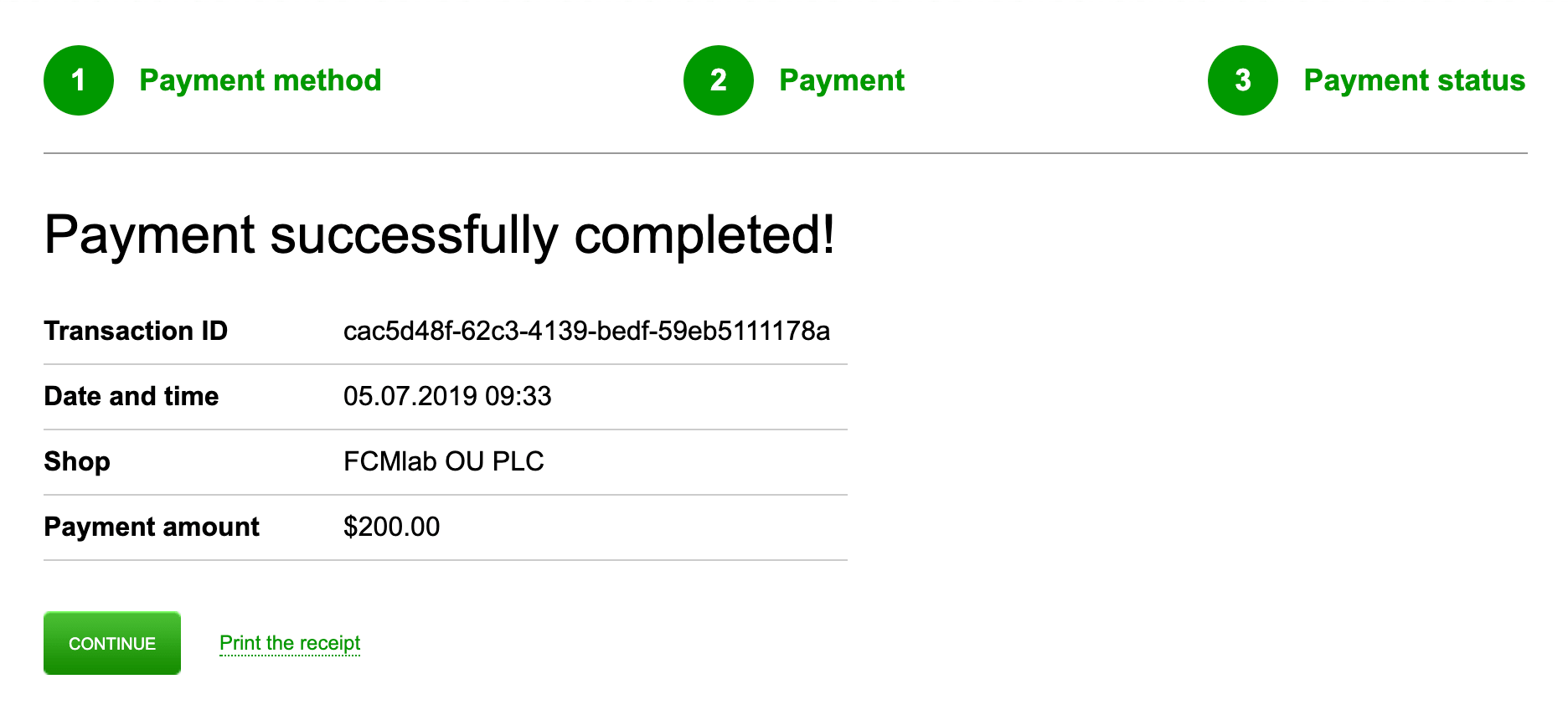Select the $200.00 payment amount value
This screenshot has height=715, width=1568.
(391, 527)
